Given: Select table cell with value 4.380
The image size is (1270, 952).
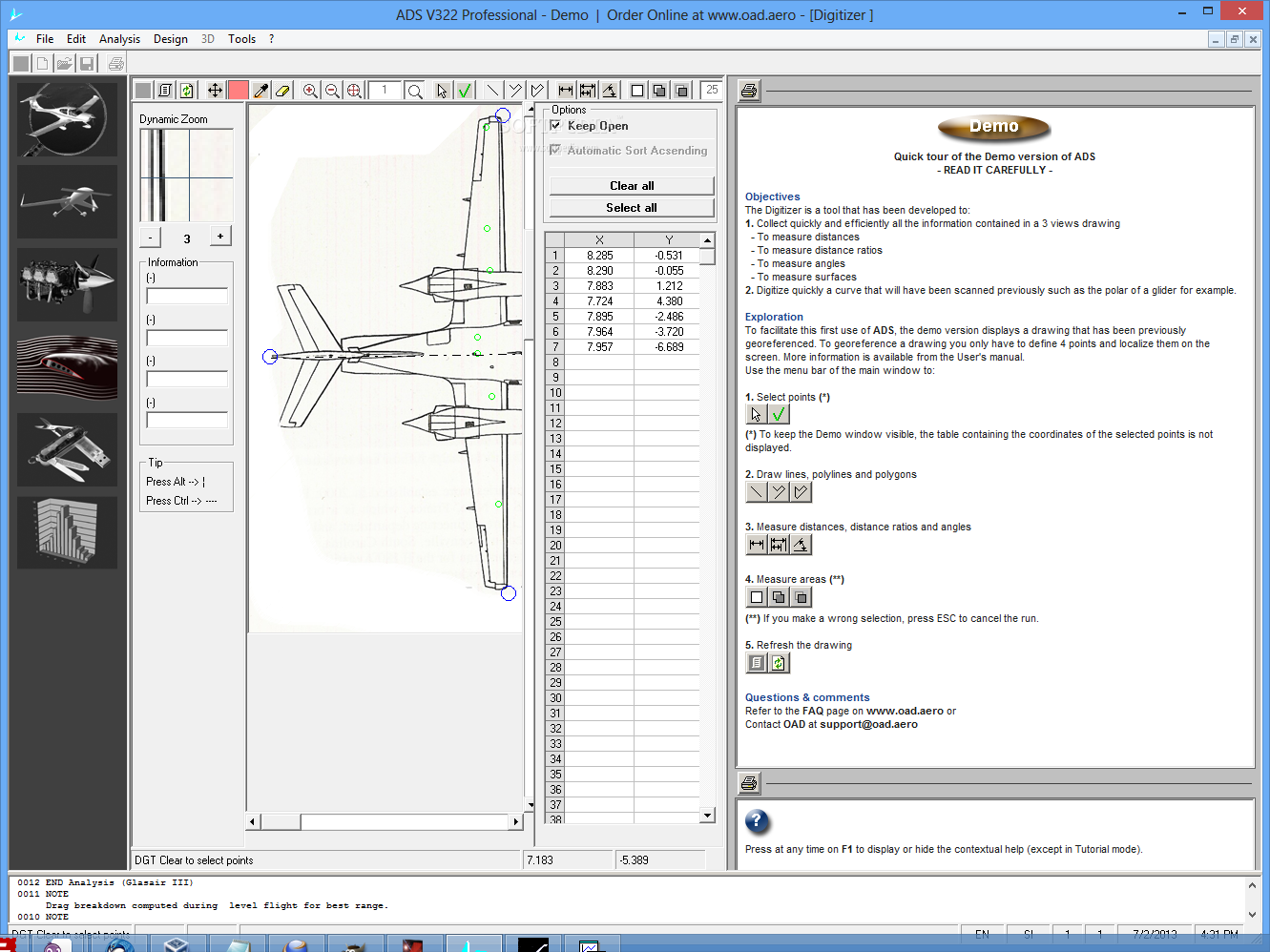Looking at the screenshot, I should click(668, 301).
